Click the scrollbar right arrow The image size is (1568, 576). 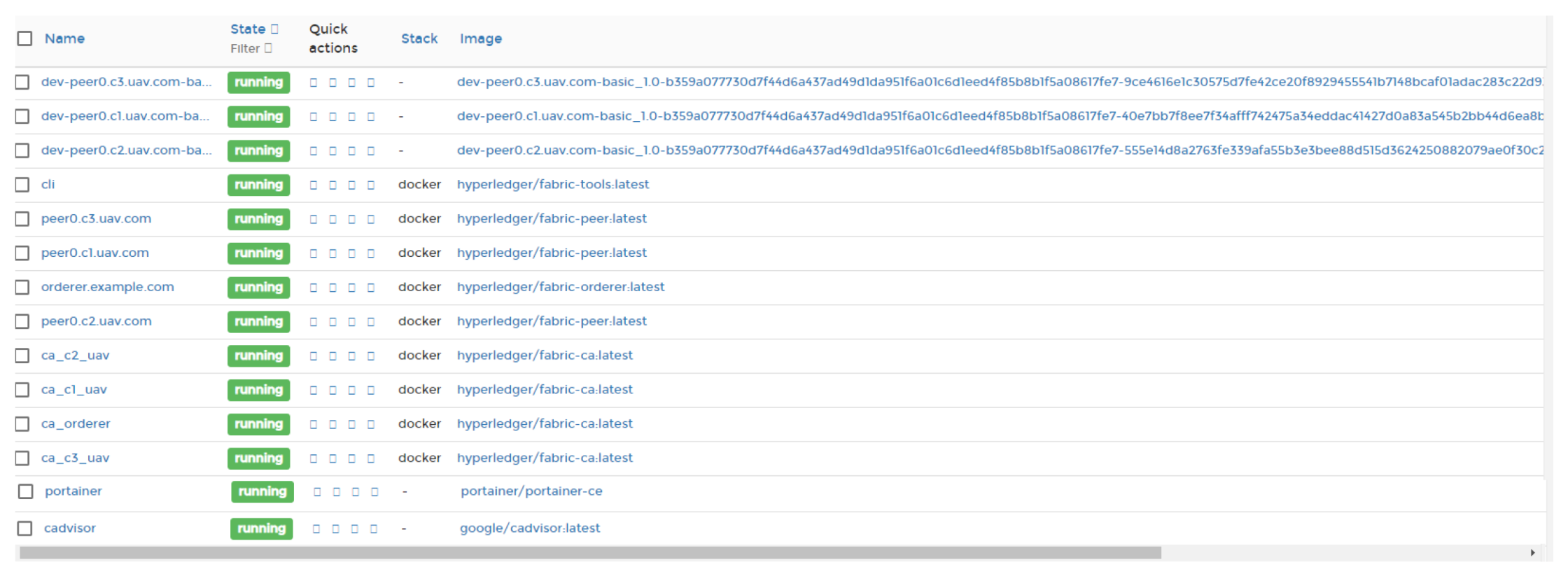(1532, 553)
